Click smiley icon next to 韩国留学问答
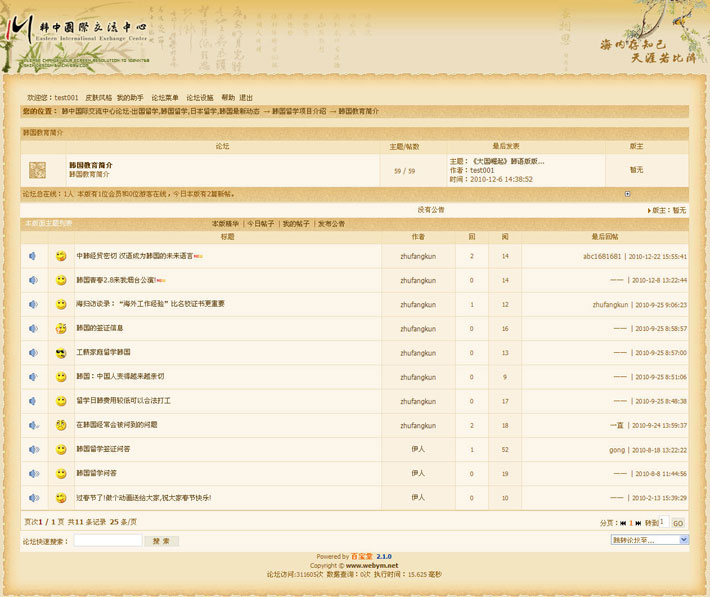The width and height of the screenshot is (710, 597). point(61,474)
